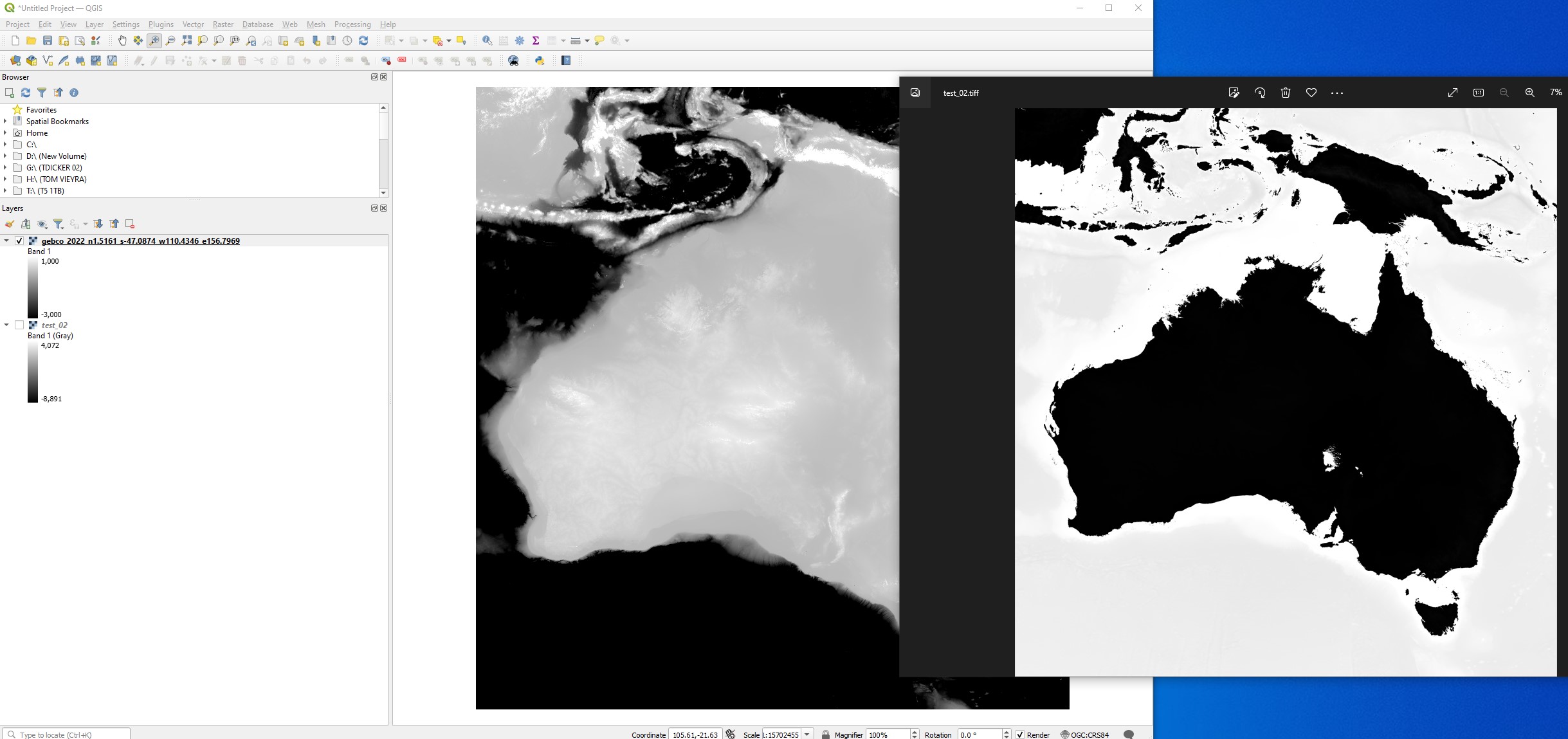Screen dimensions: 1568x739
Task: Open the help contents icon
Action: pos(566,60)
